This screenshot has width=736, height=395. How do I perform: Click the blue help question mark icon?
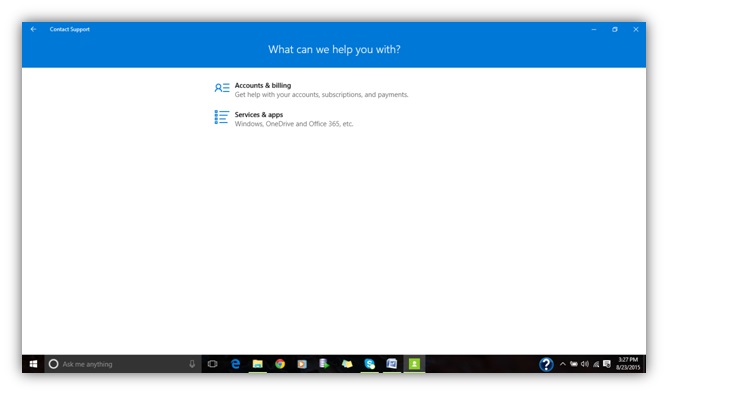[x=546, y=364]
